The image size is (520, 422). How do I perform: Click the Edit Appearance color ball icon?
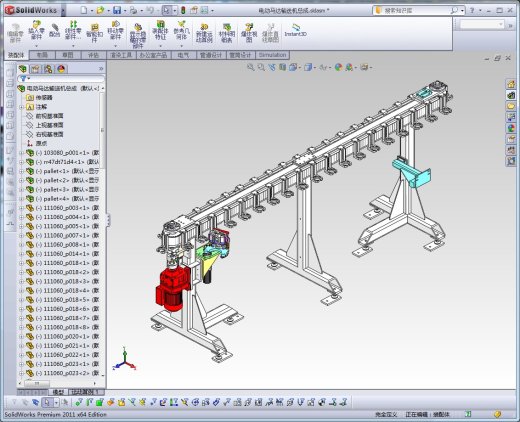[x=338, y=67]
